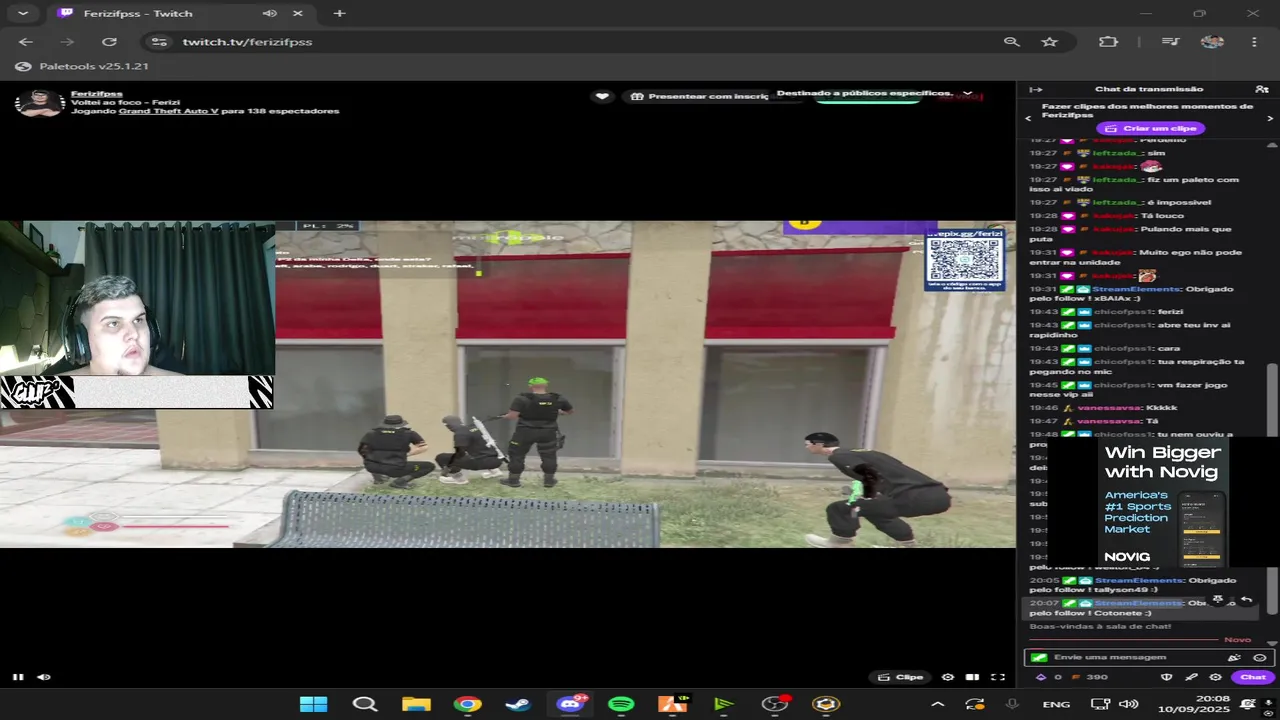1280x720 pixels.
Task: Collapse the chat panel with arrow icon
Action: point(1036,89)
